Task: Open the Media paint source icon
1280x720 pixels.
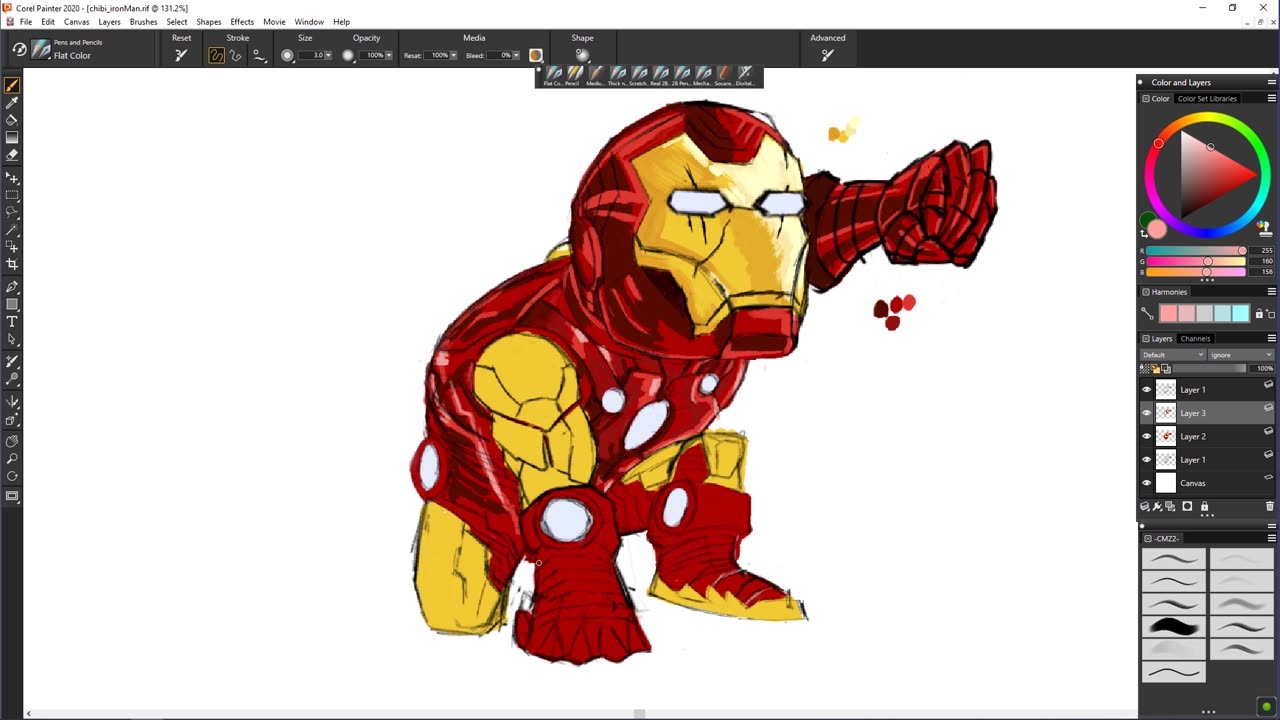Action: pyautogui.click(x=536, y=55)
